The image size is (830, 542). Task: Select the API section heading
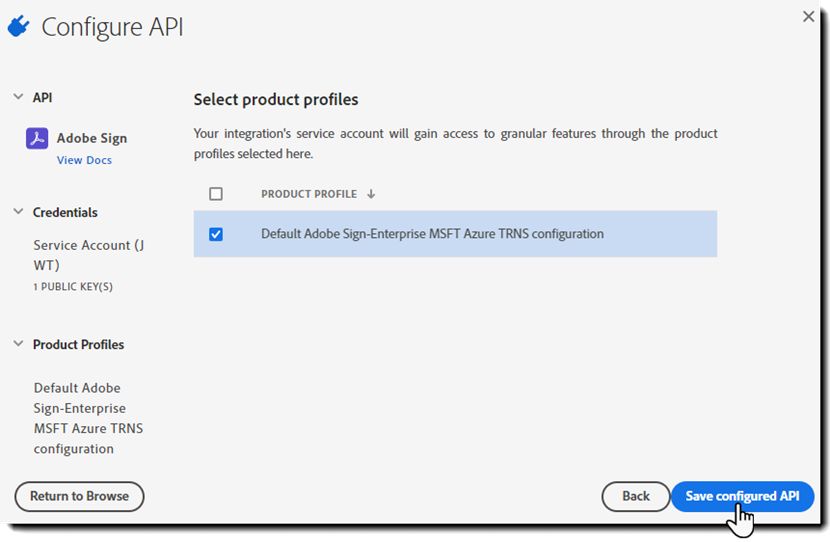(42, 97)
